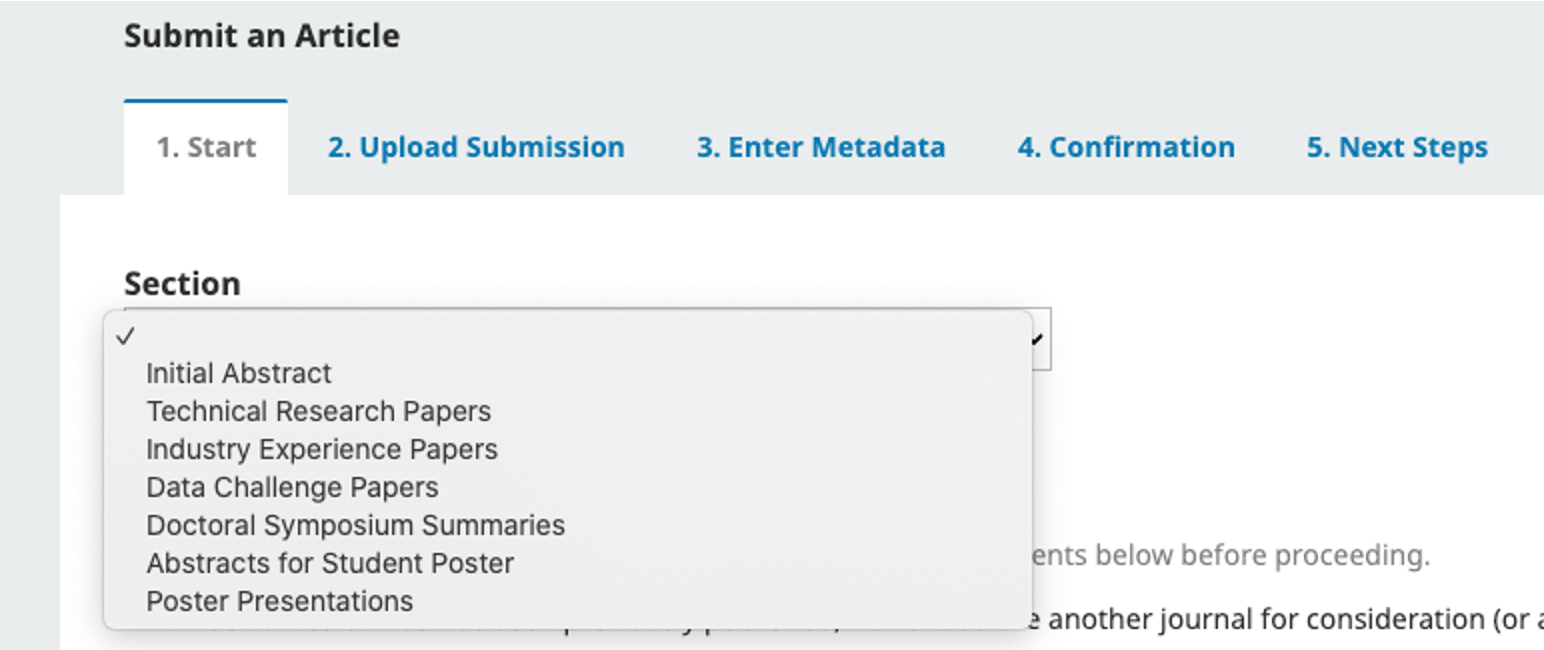Choose Doctoral Symposium Summaries option
Viewport: 1544px width, 650px height.
coord(355,525)
